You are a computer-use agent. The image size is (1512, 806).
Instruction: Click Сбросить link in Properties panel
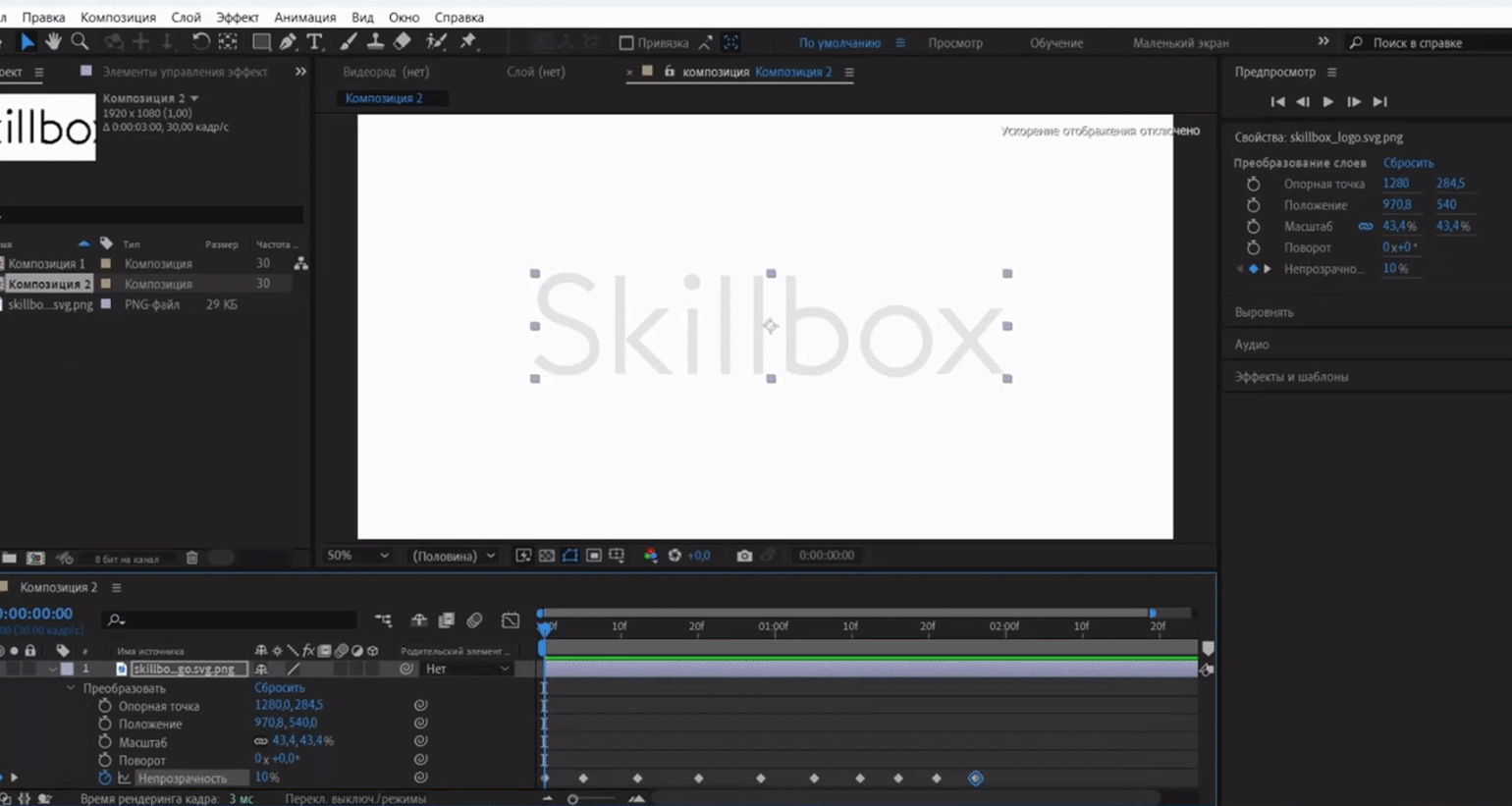coord(1408,163)
